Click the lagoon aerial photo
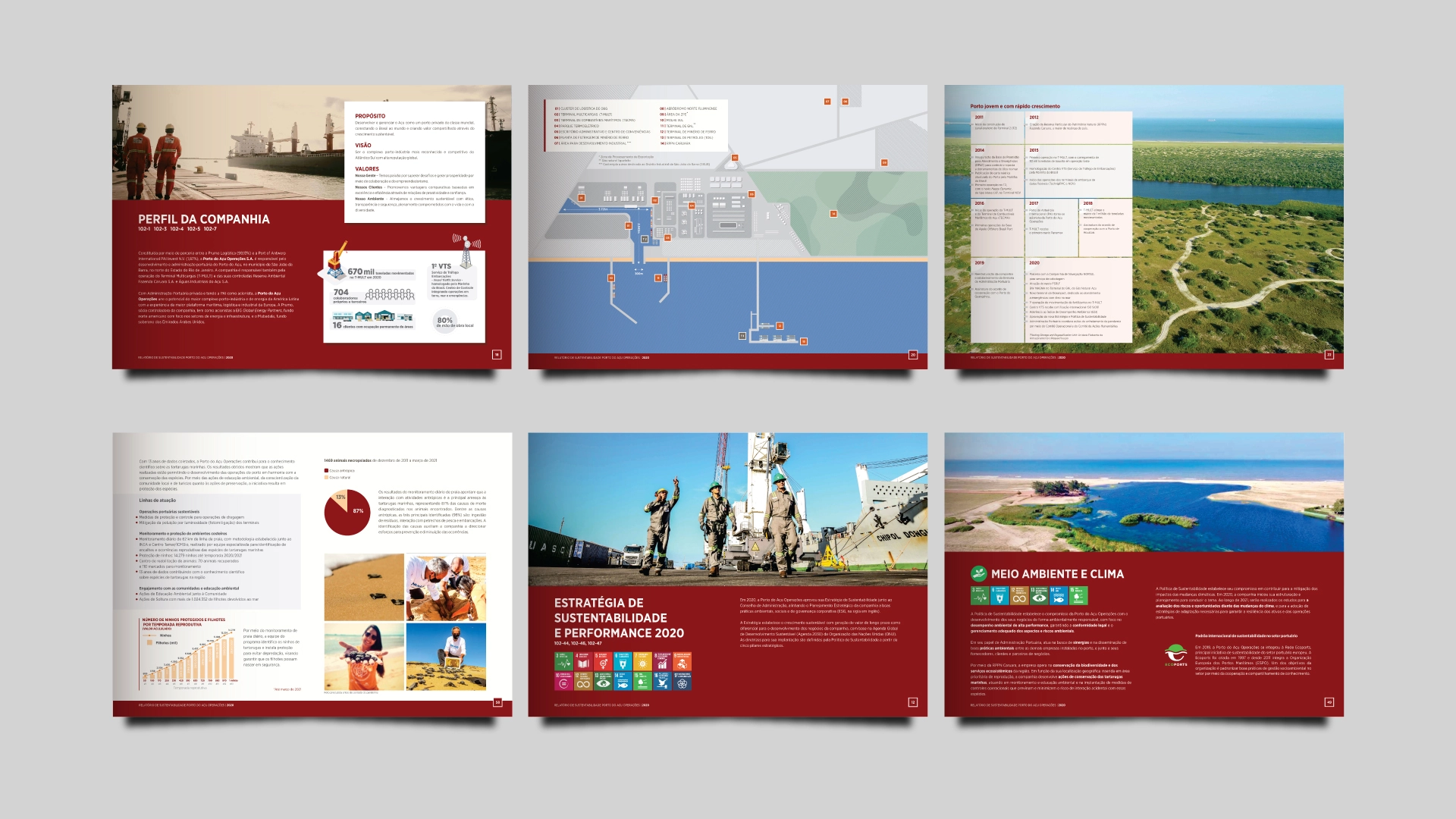Image resolution: width=1456 pixels, height=819 pixels. pyautogui.click(x=1144, y=492)
